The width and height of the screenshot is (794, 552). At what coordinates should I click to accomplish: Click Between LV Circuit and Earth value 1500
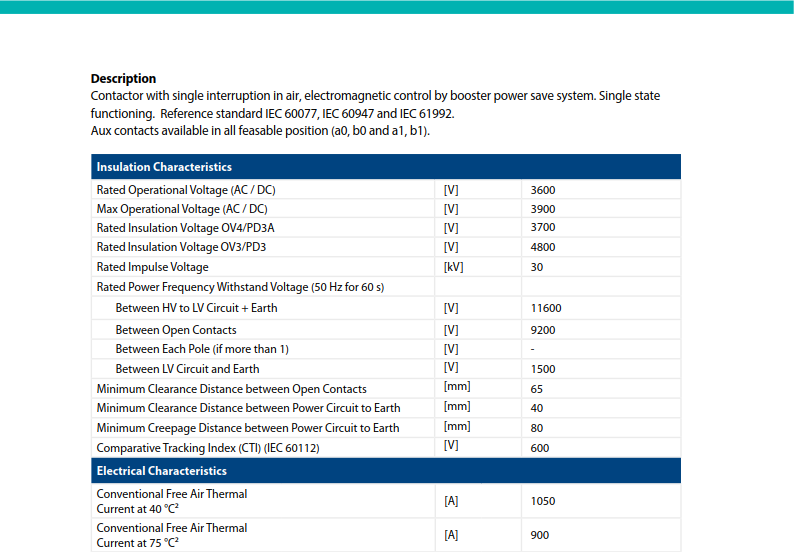[543, 369]
